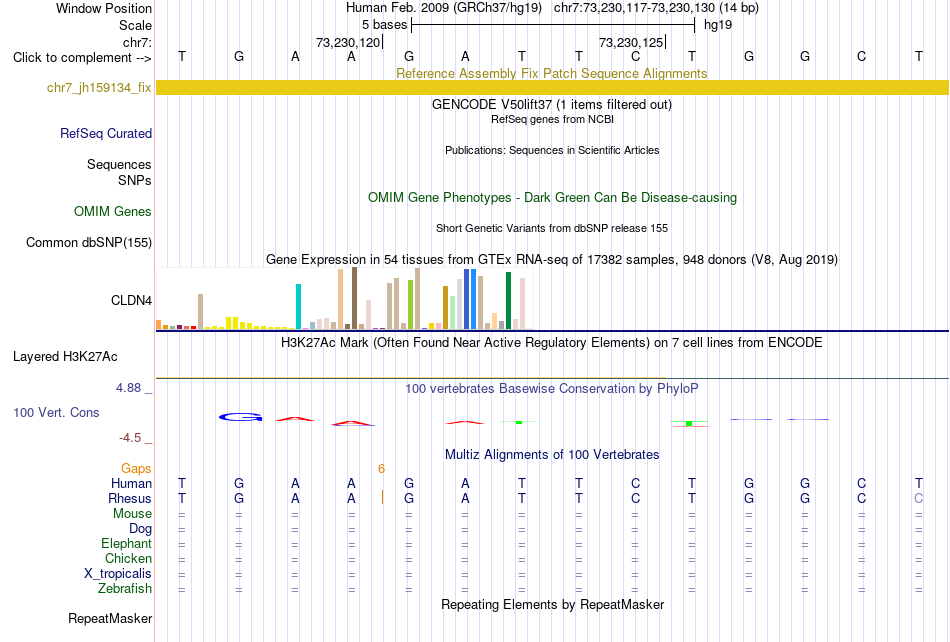
Task: Click the -4.5 PhyloP lower scale value
Action: [x=130, y=437]
